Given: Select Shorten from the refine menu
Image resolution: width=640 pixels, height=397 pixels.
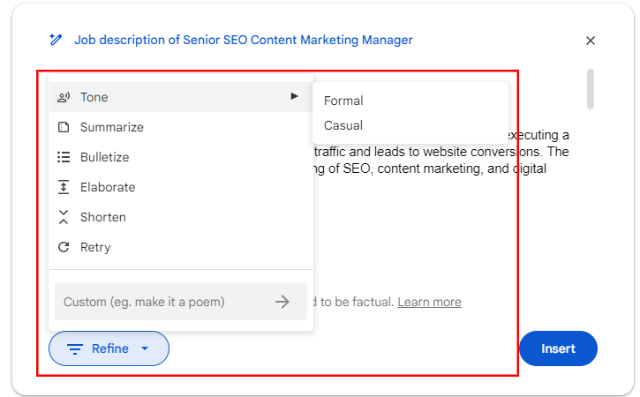Looking at the screenshot, I should point(180,217).
